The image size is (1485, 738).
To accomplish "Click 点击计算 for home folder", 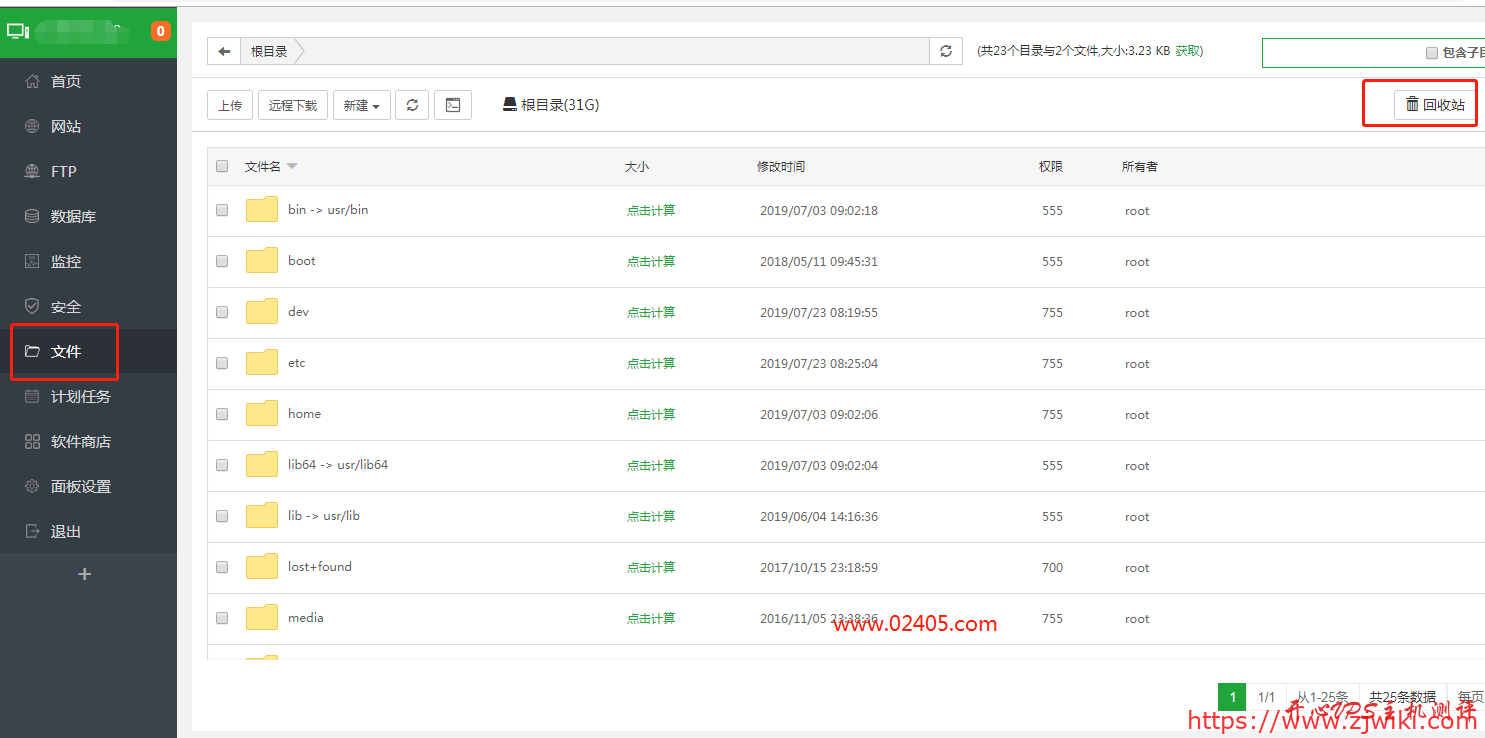I will click(651, 414).
